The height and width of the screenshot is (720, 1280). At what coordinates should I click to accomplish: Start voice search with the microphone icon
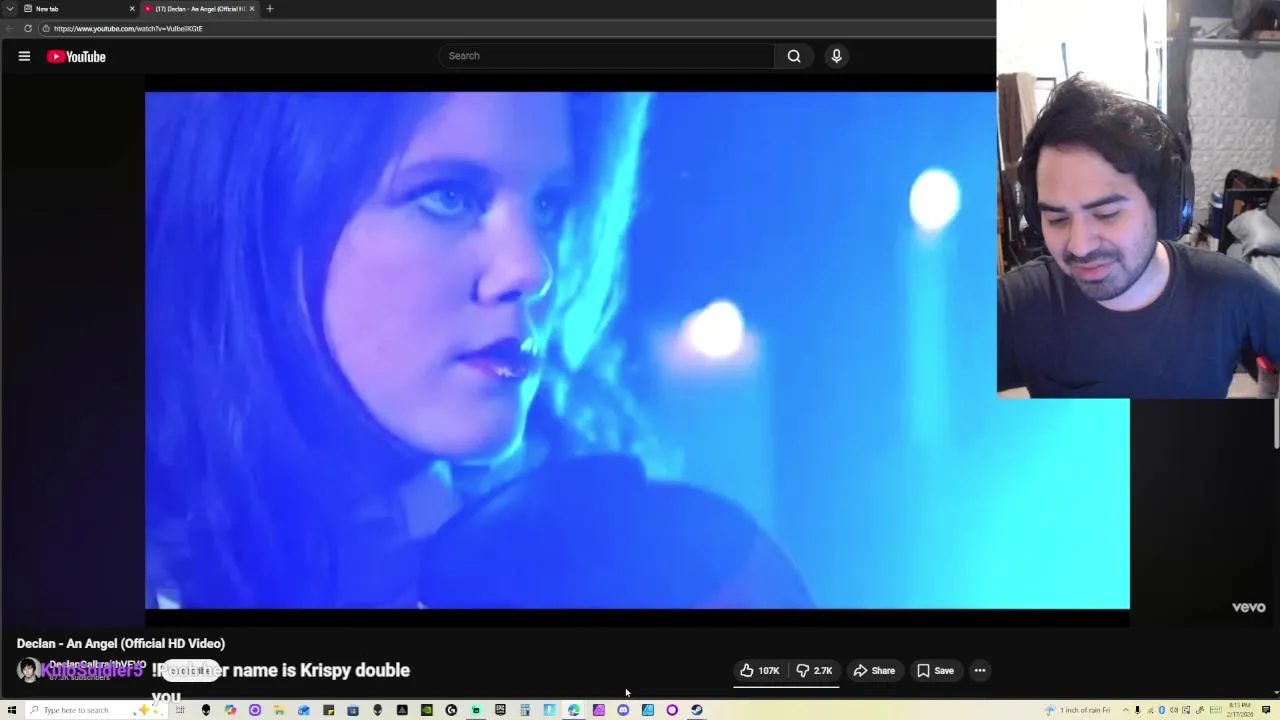(x=837, y=56)
